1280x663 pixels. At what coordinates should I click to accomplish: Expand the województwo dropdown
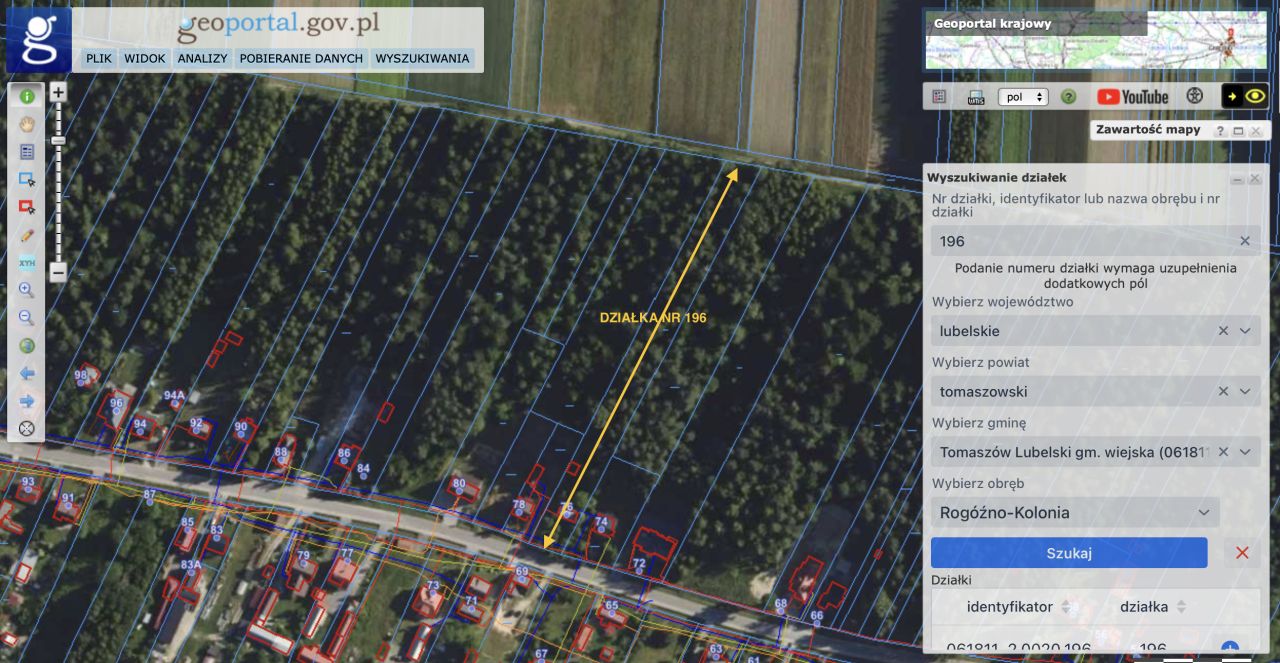pyautogui.click(x=1245, y=330)
